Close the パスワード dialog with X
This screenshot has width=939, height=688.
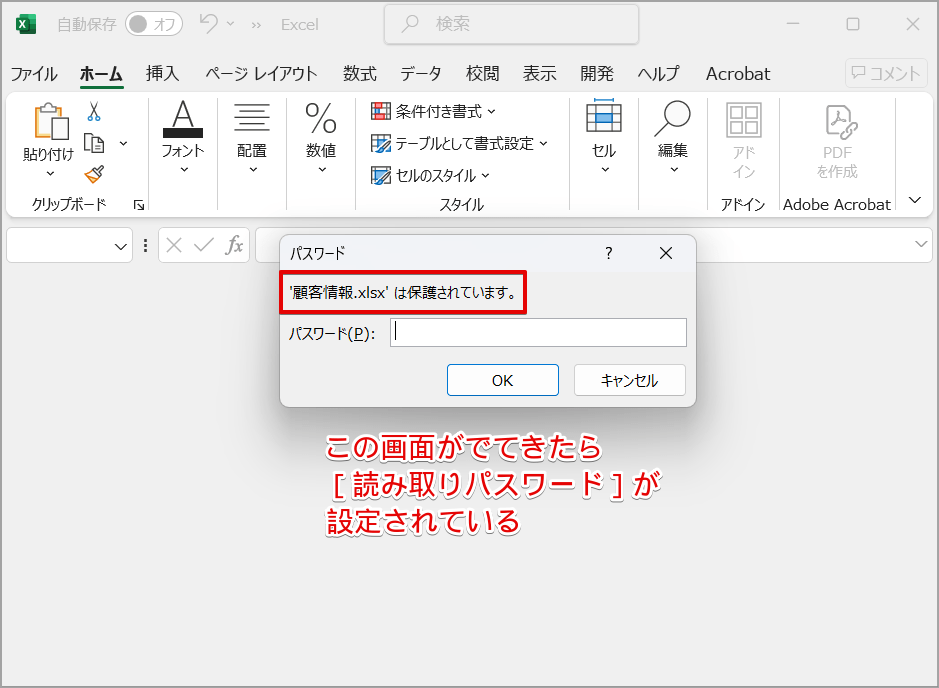[666, 253]
